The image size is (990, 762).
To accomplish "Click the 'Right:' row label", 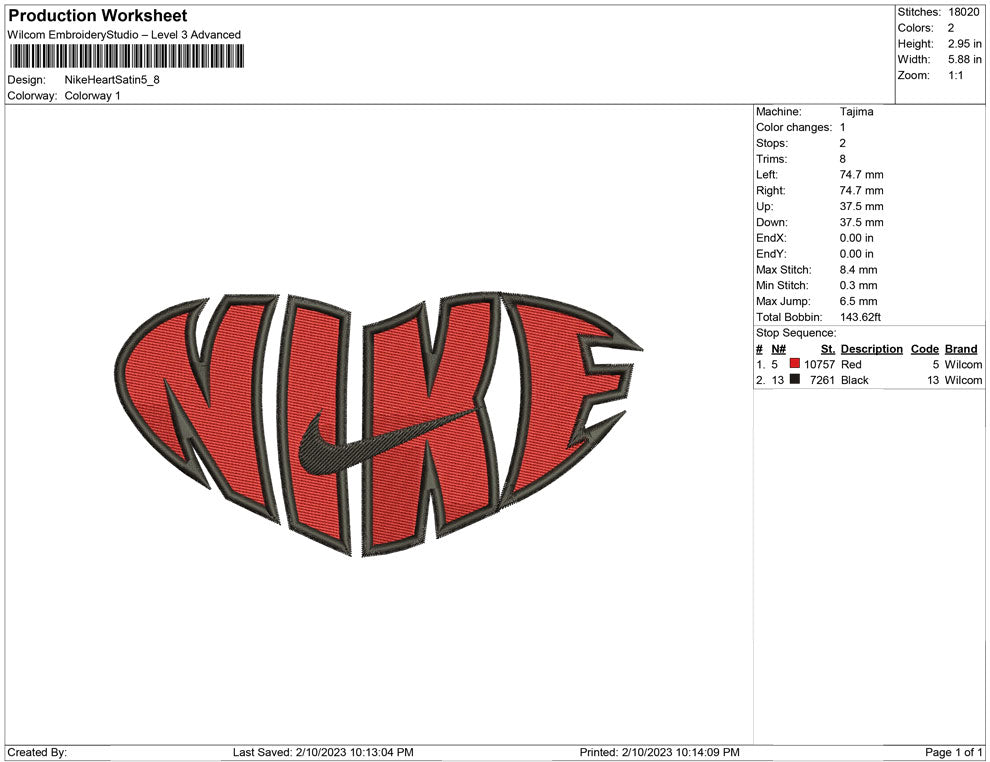I will pos(770,191).
